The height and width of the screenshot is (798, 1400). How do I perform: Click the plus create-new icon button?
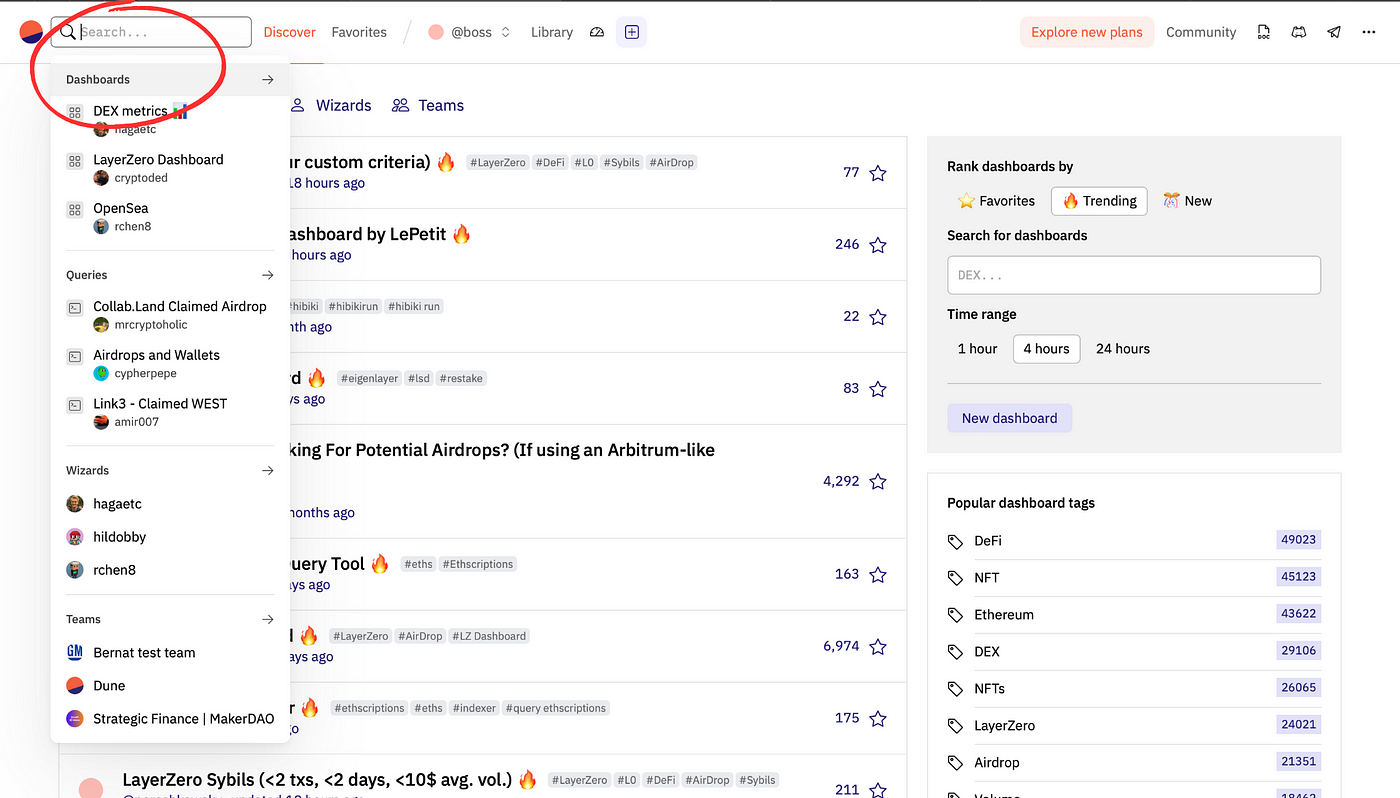pyautogui.click(x=632, y=32)
